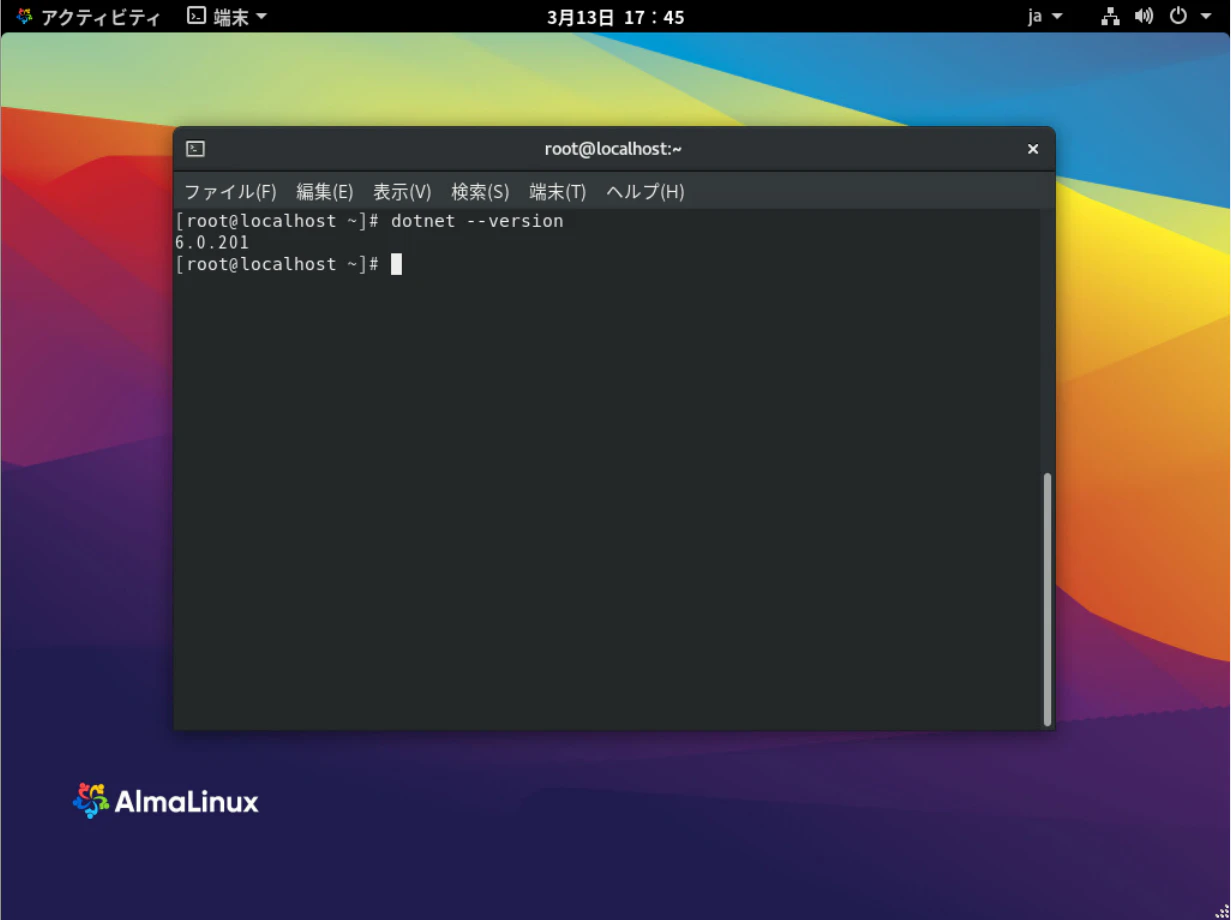Open the ファイル(F) menu
This screenshot has height=920, width=1231.
[x=230, y=191]
